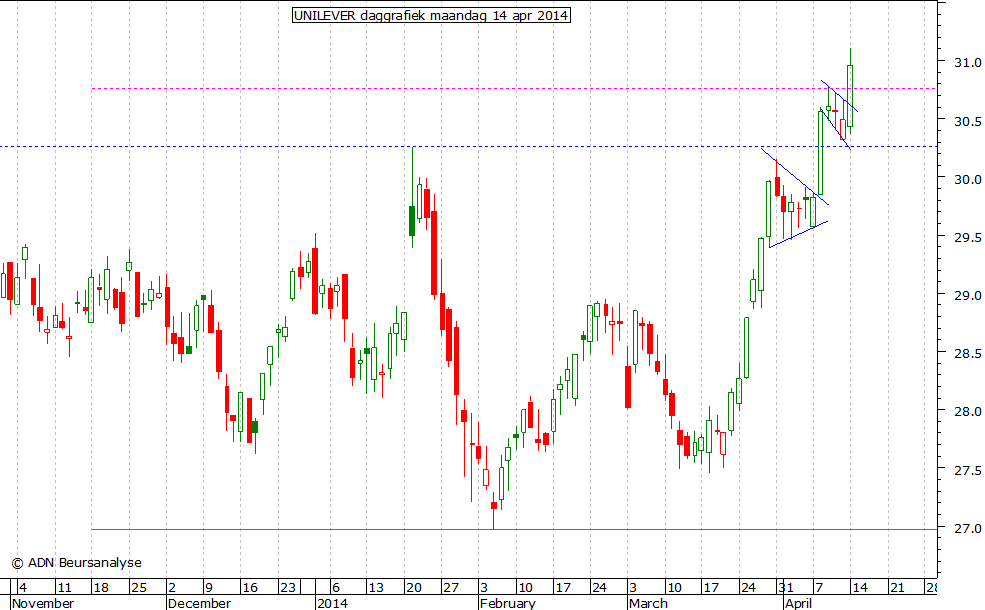Click date label 25 in November
The image size is (985, 610).
click(x=139, y=588)
